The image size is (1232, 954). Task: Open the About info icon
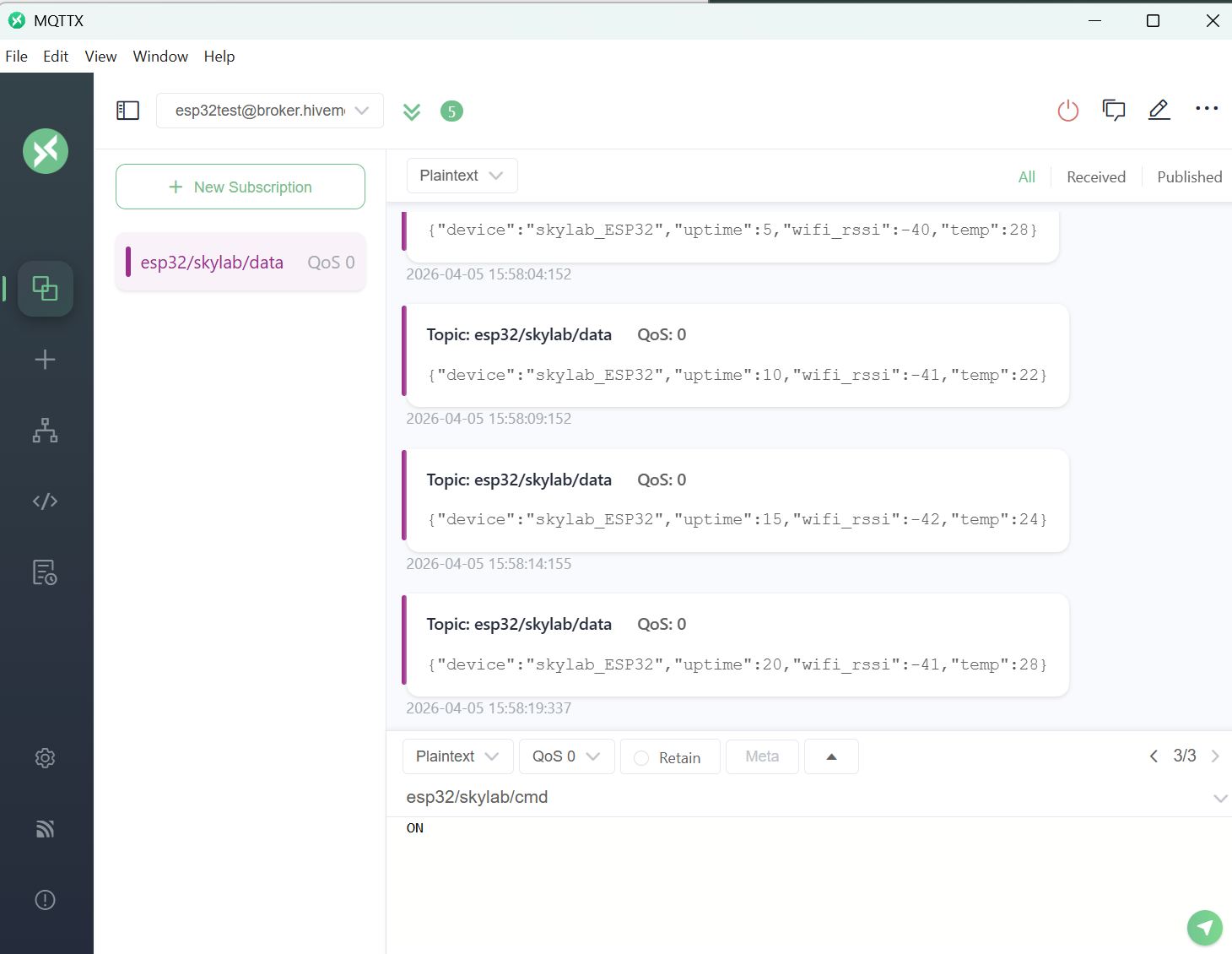point(46,900)
